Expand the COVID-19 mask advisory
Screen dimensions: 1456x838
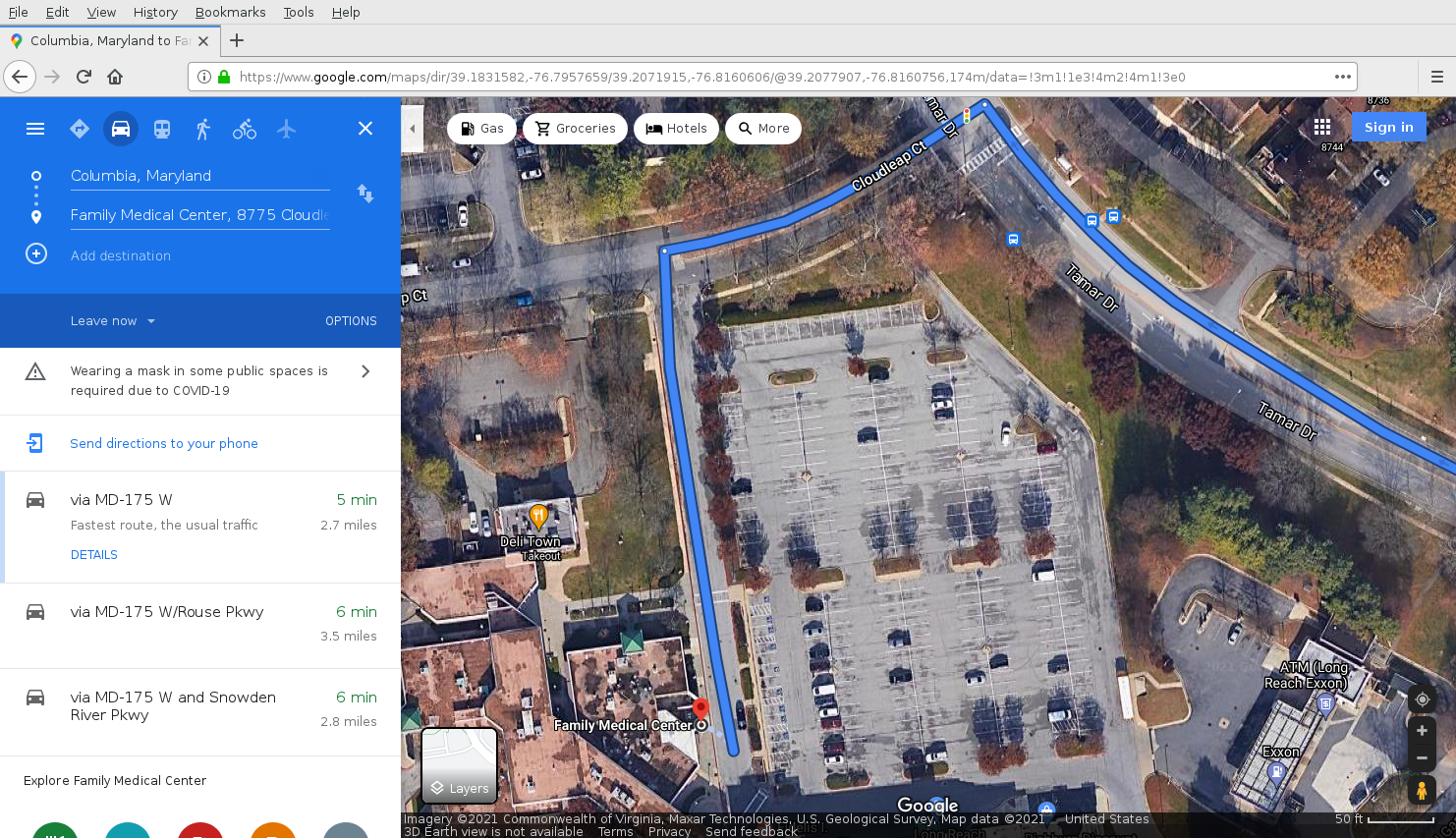(x=365, y=371)
